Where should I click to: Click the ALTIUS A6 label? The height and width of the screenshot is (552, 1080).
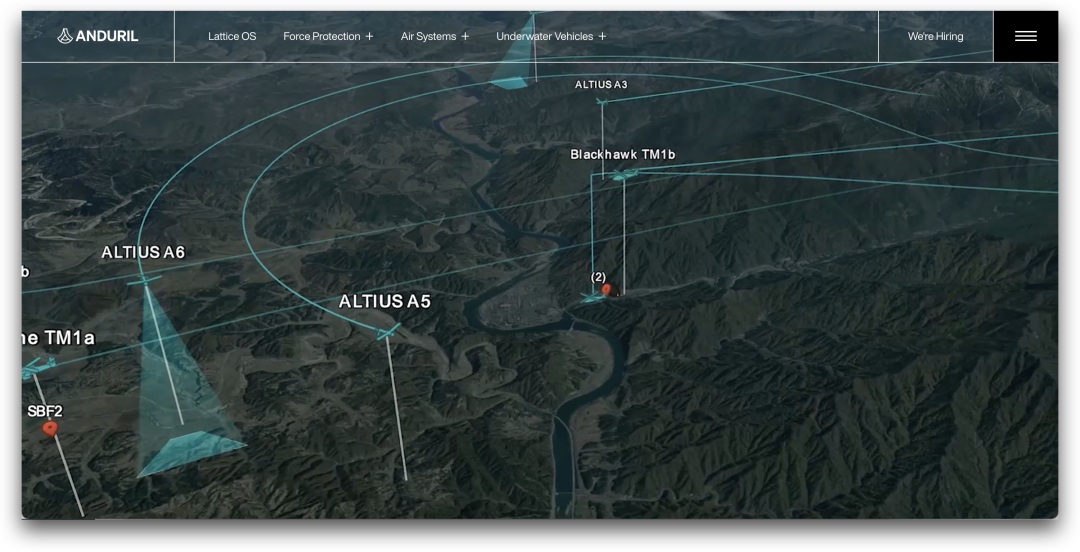pyautogui.click(x=143, y=252)
